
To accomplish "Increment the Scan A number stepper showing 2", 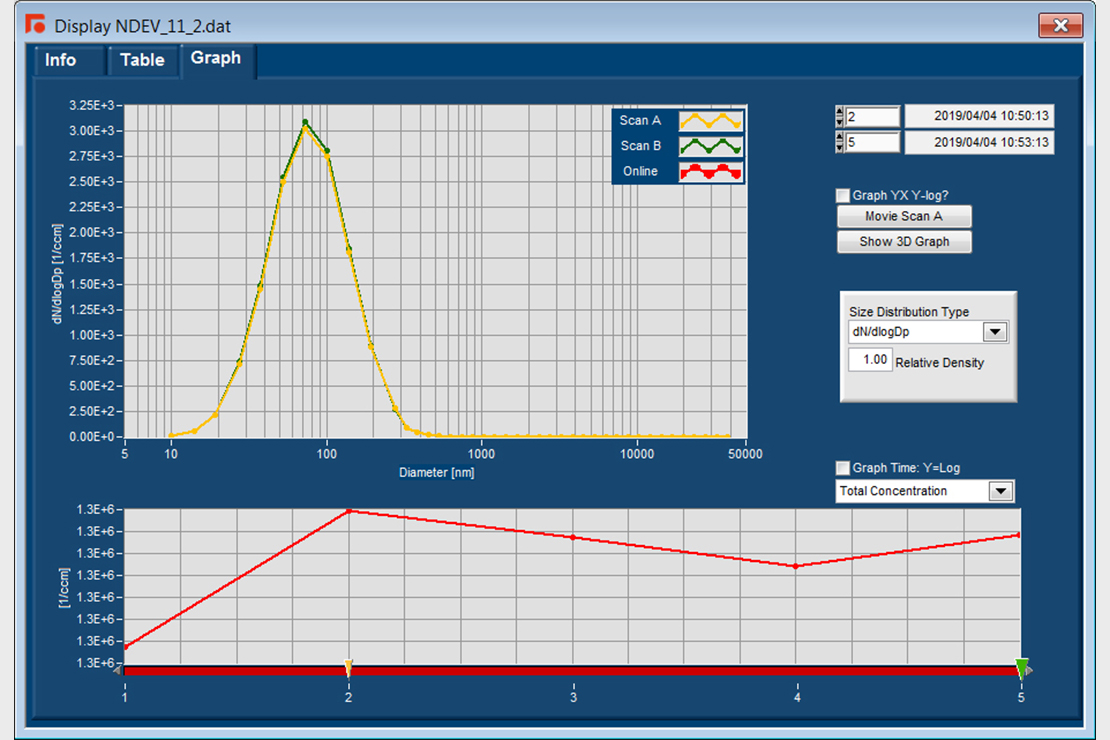I will (x=840, y=112).
